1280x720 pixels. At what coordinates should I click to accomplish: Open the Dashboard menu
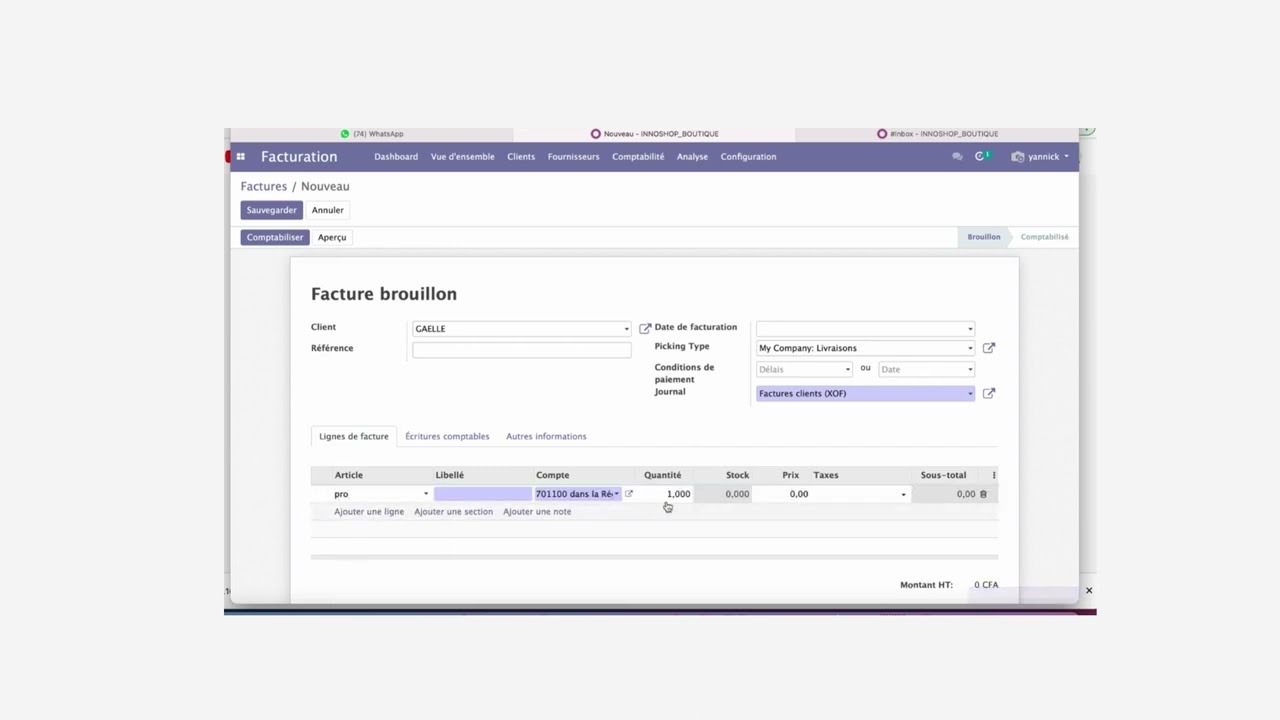396,157
